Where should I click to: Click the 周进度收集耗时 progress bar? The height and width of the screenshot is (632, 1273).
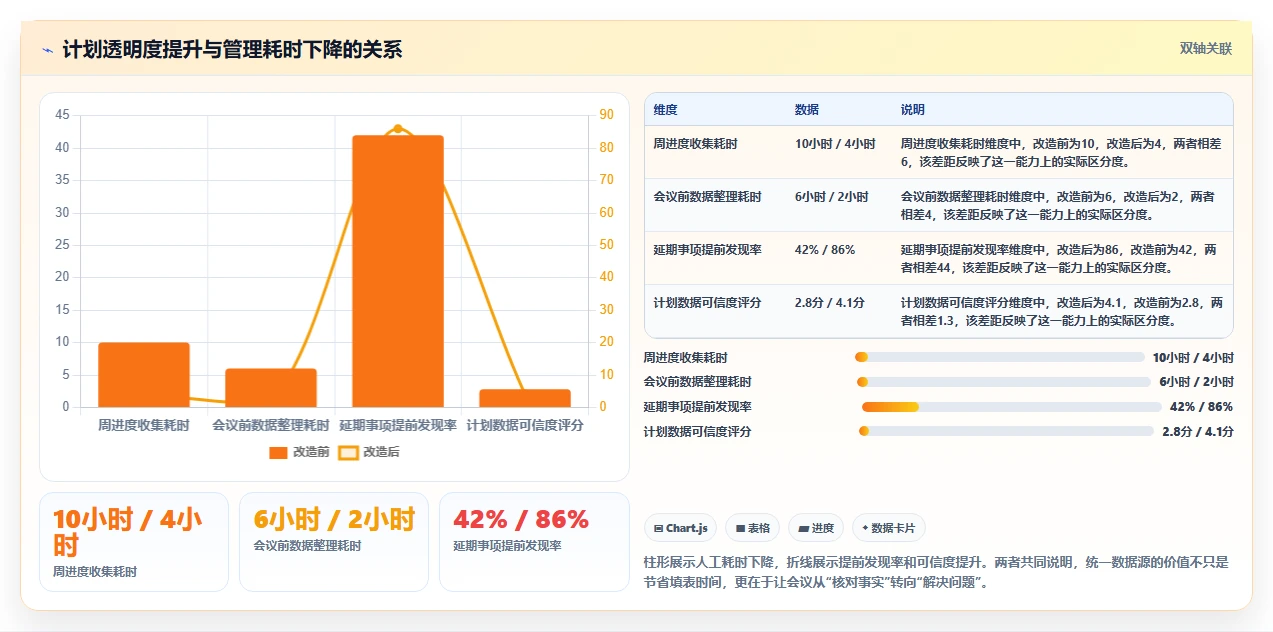tap(1000, 357)
